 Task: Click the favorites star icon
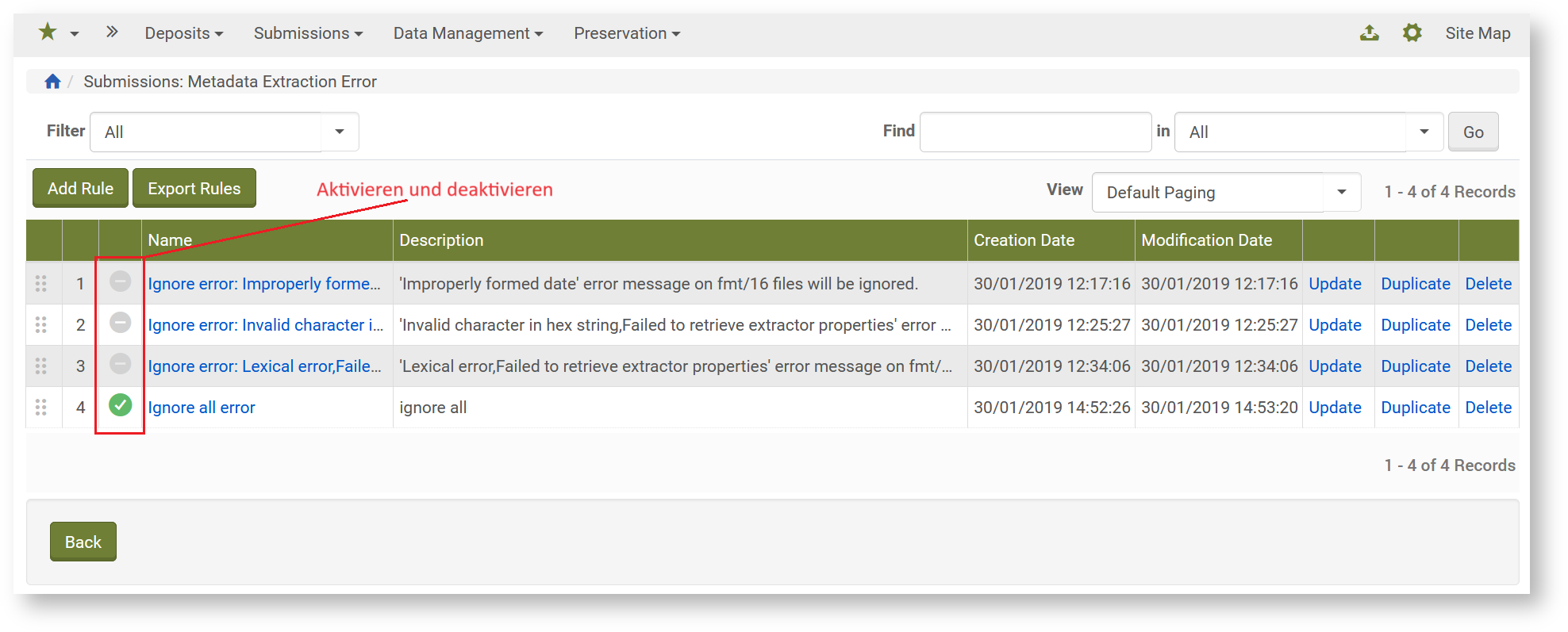click(48, 32)
